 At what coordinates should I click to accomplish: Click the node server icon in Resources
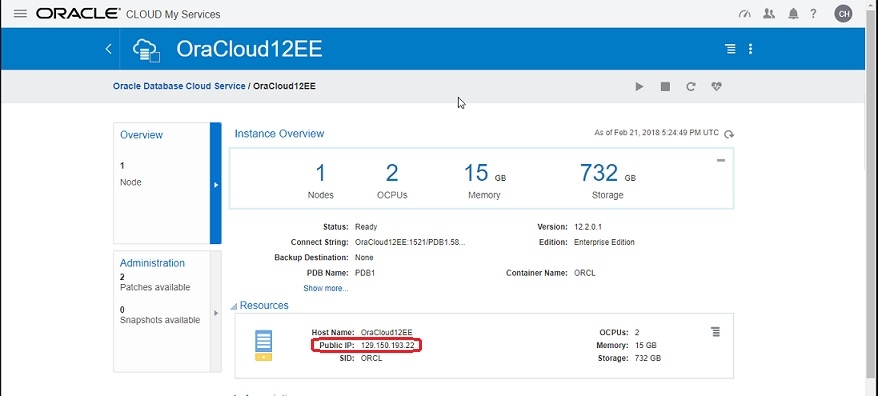(x=263, y=345)
